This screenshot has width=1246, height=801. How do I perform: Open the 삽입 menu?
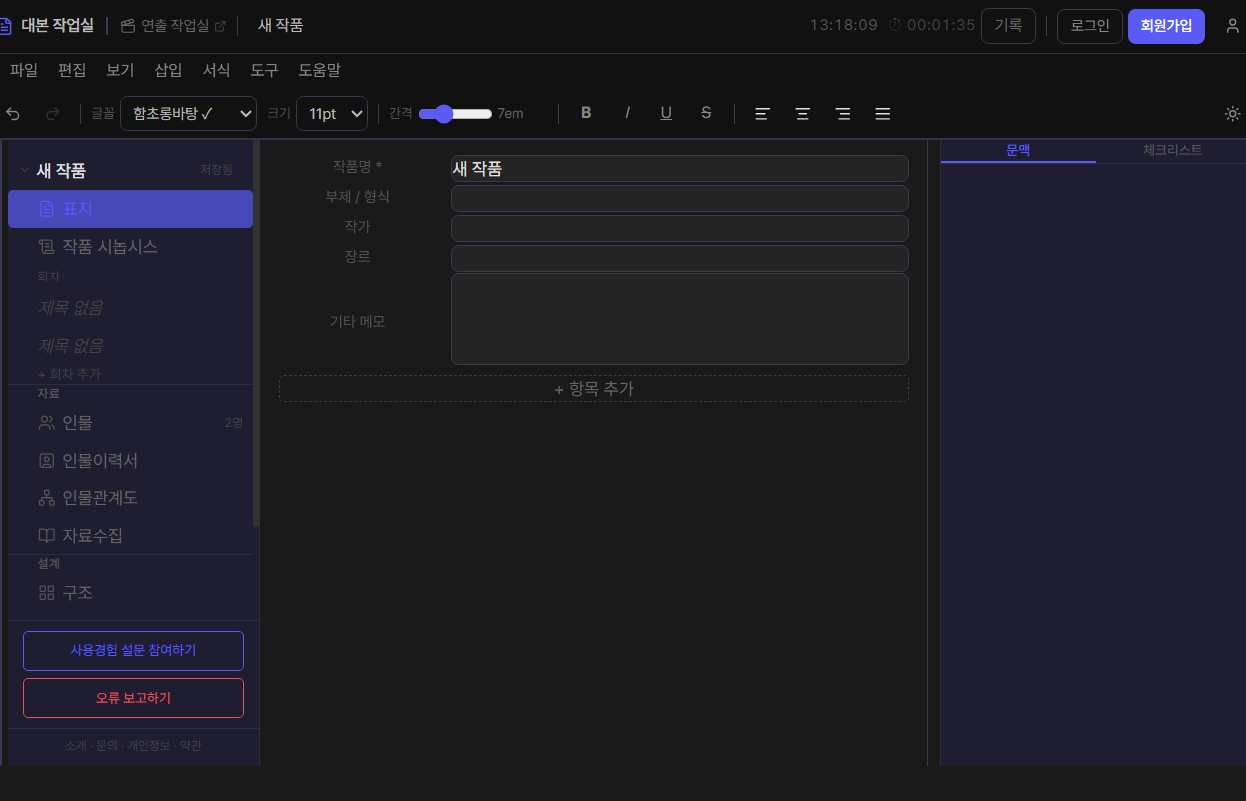168,70
